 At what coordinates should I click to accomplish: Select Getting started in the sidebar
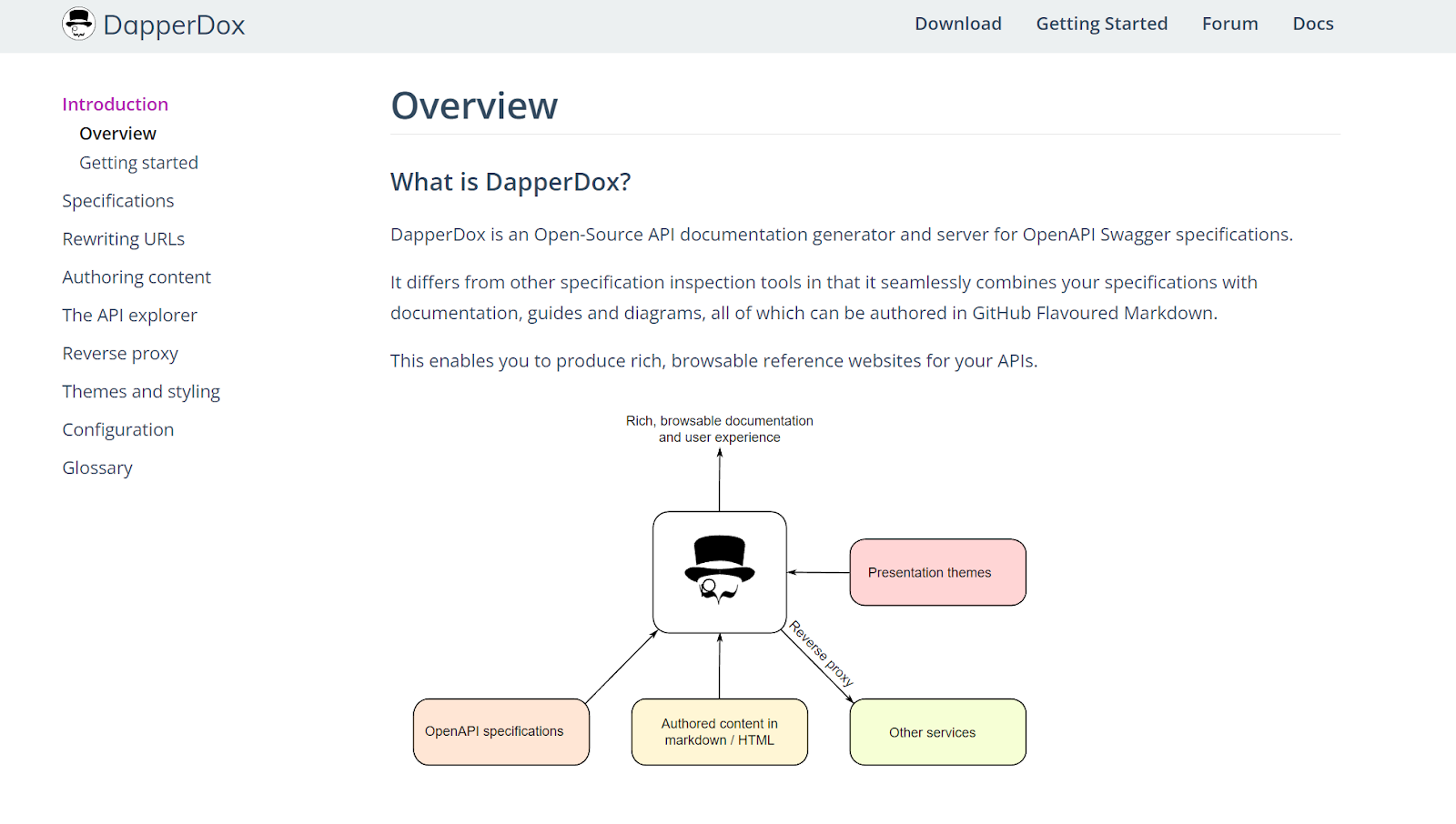(138, 162)
